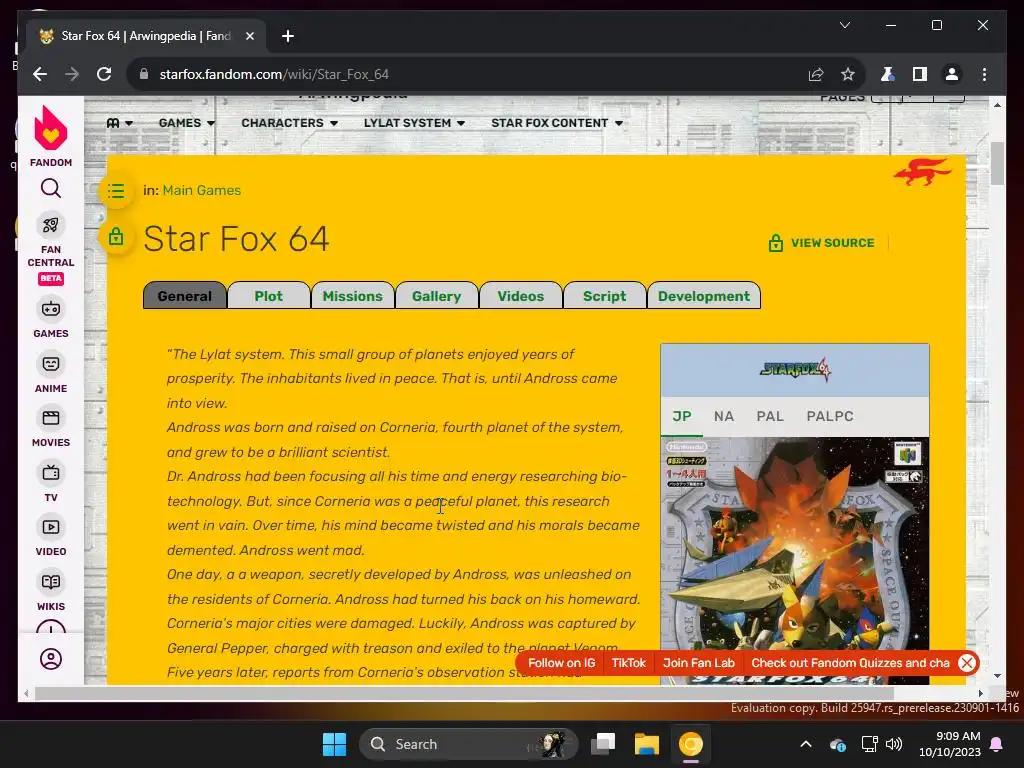Close the Star Fox 64 browser tab

(249, 36)
